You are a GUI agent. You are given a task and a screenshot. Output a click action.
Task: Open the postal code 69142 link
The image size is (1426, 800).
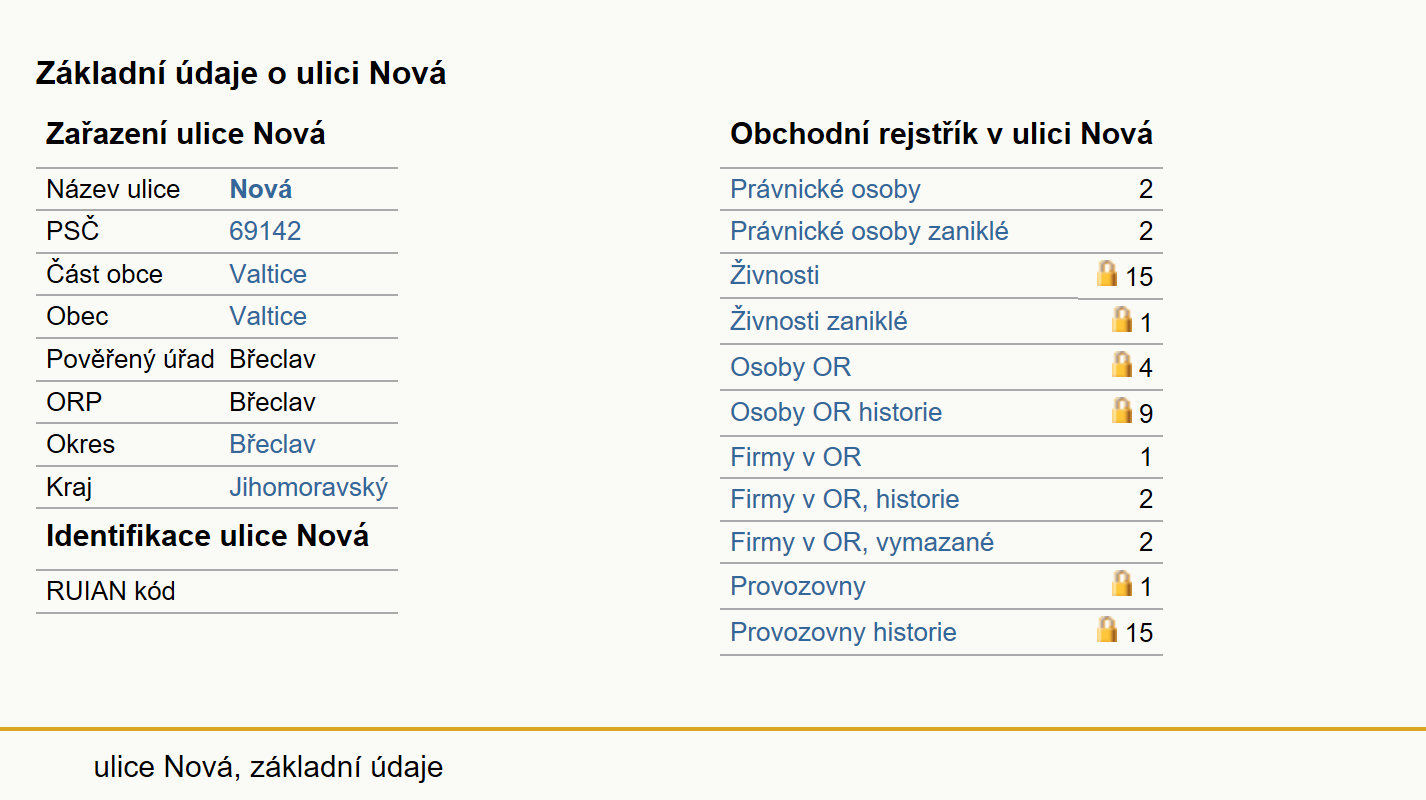tap(265, 232)
